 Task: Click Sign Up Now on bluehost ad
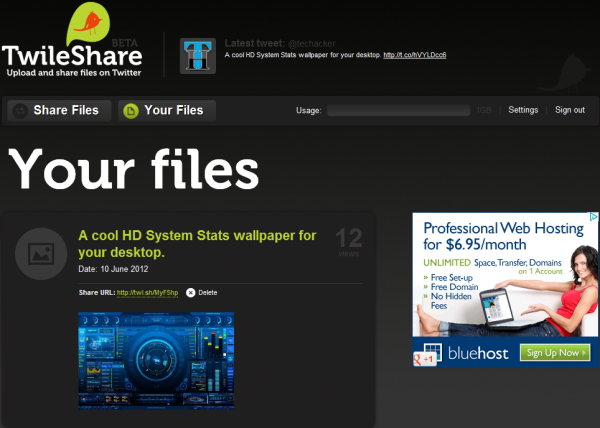coord(555,353)
